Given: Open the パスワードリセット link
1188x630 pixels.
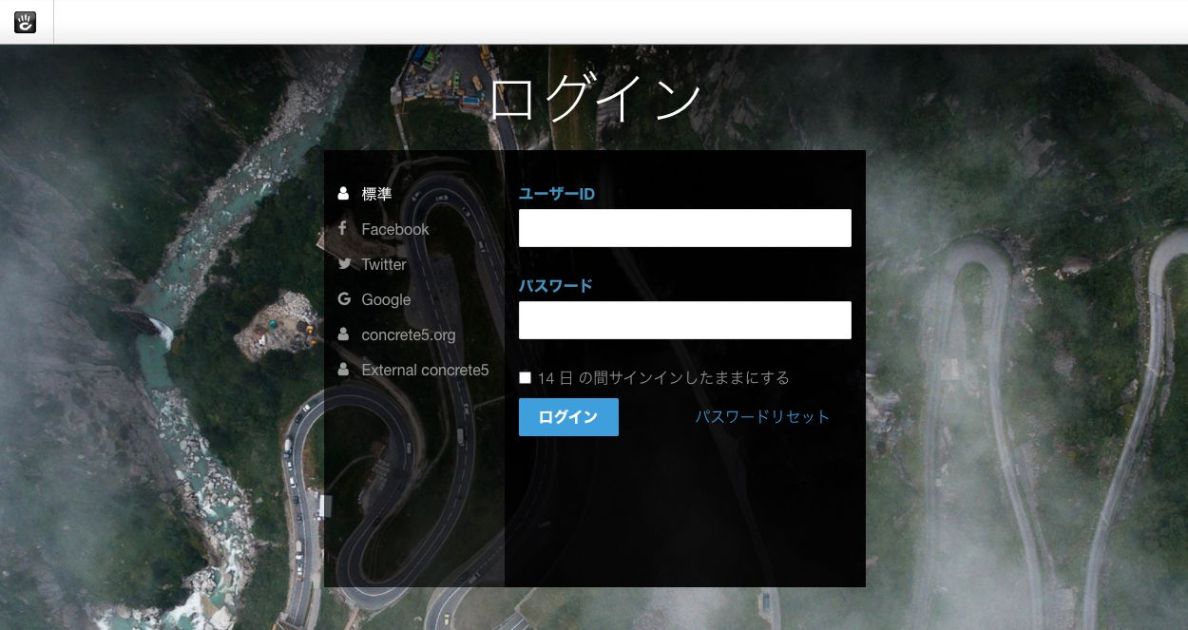Looking at the screenshot, I should [x=762, y=417].
